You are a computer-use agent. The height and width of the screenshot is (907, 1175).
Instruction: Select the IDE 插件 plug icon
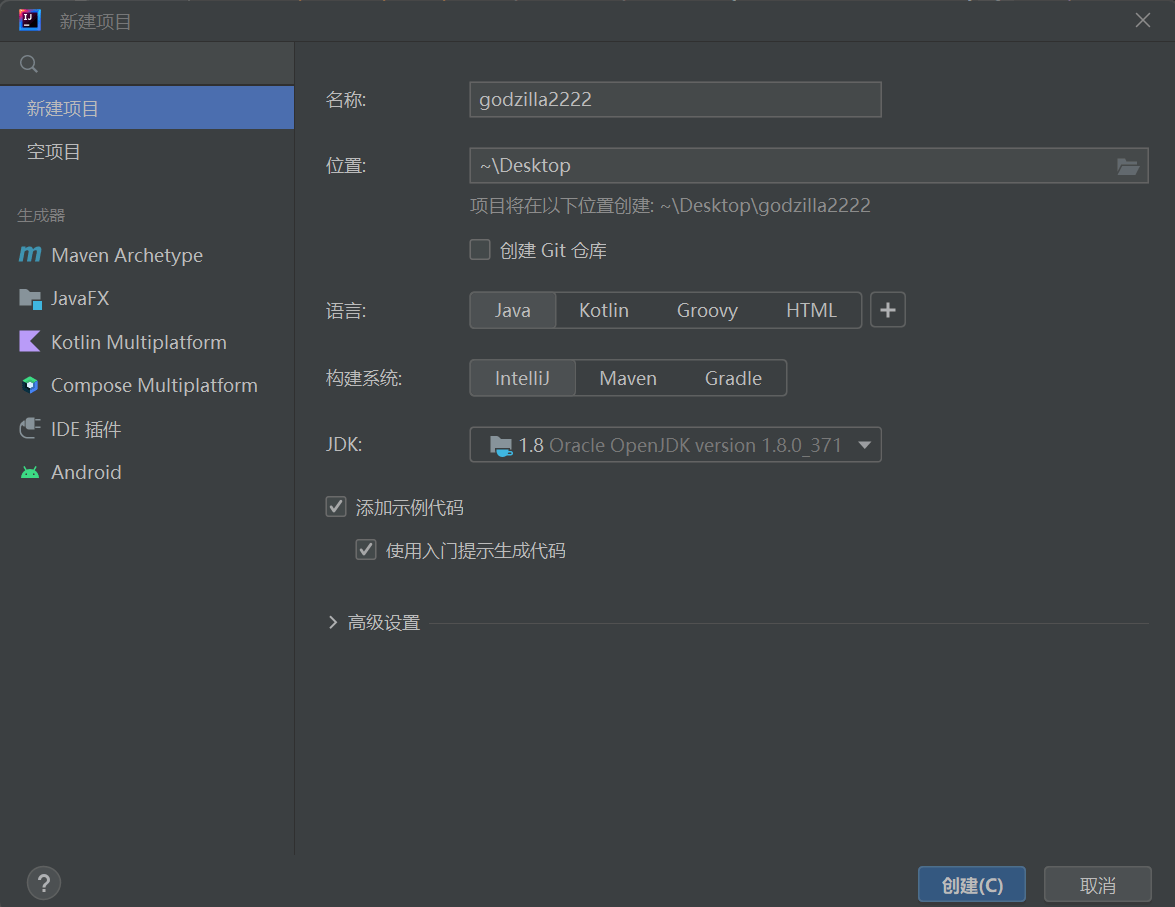click(30, 429)
